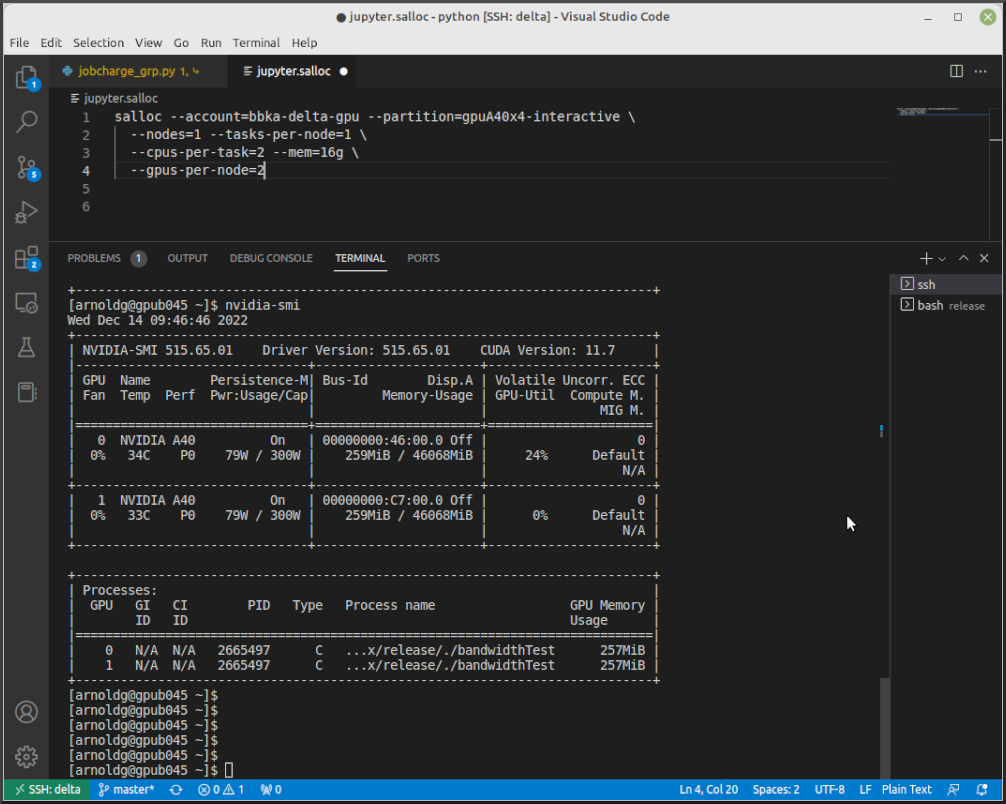Switch to the jobcharge_grp.py editor tab
The image size is (1006, 804).
coord(126,71)
